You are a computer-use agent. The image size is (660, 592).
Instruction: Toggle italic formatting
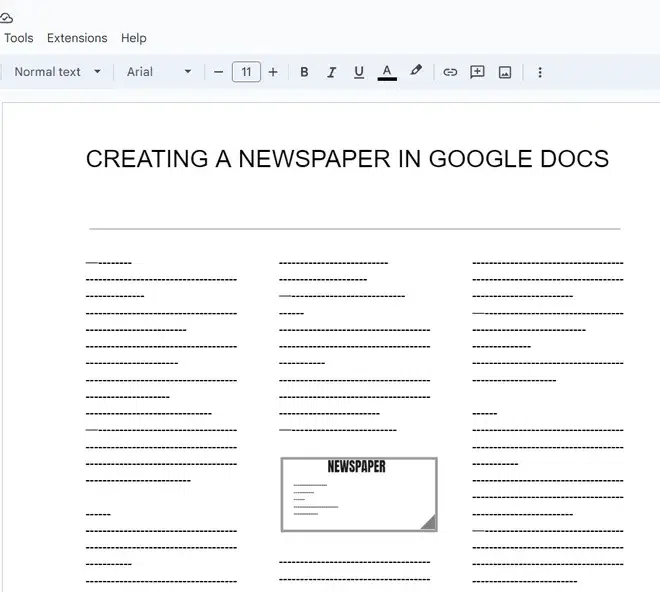(331, 72)
